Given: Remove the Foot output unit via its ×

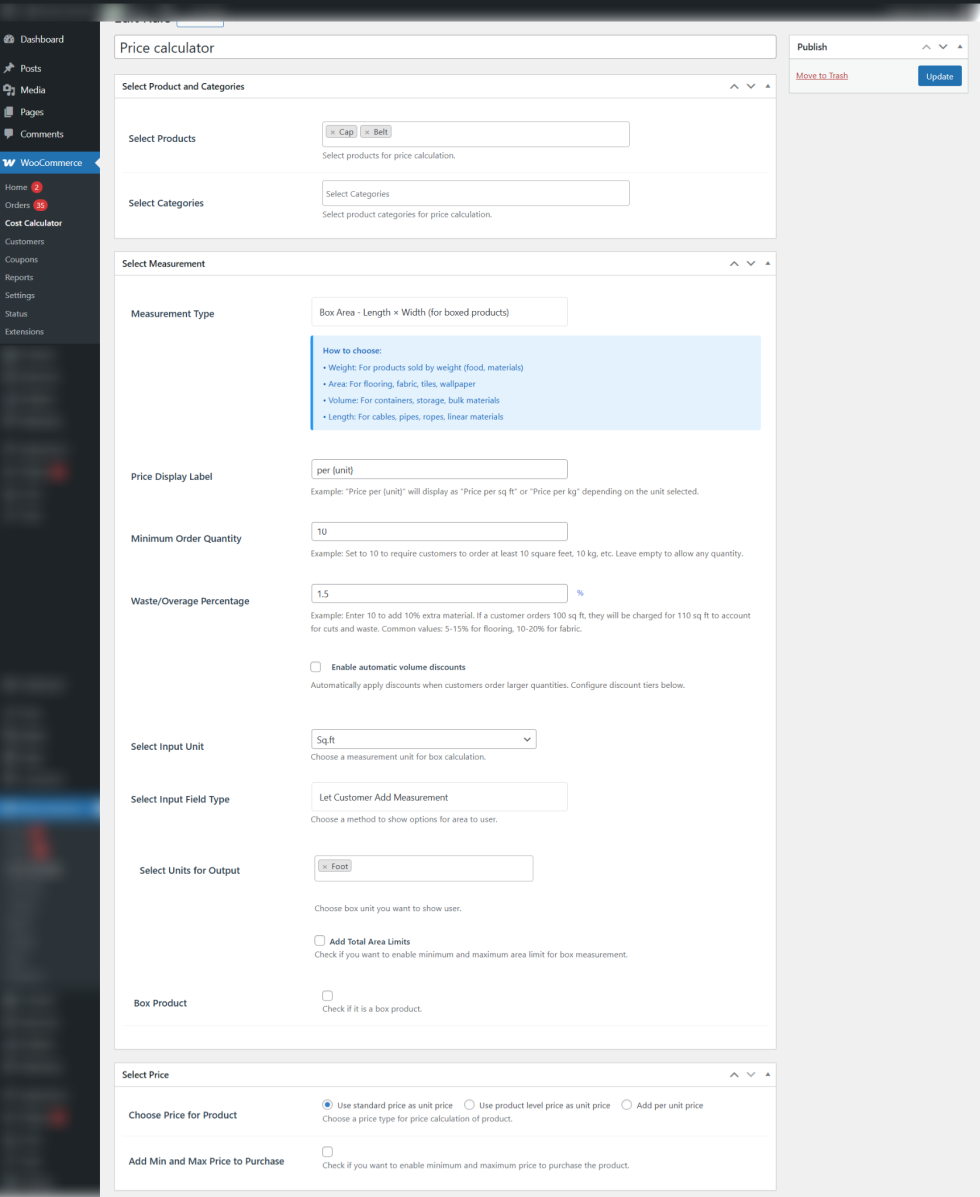Looking at the screenshot, I should pos(325,866).
